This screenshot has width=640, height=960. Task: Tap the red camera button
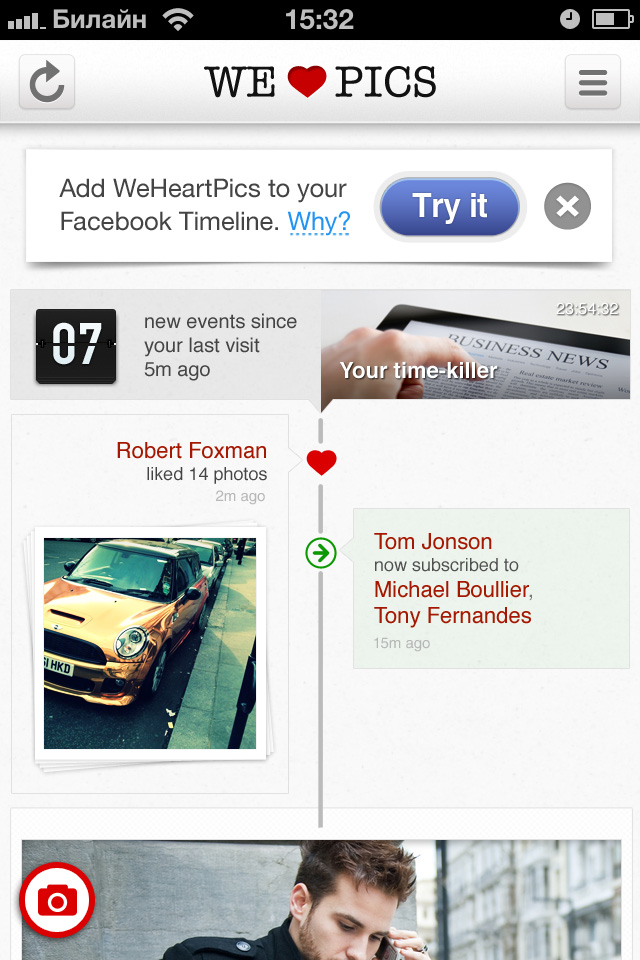(x=57, y=901)
